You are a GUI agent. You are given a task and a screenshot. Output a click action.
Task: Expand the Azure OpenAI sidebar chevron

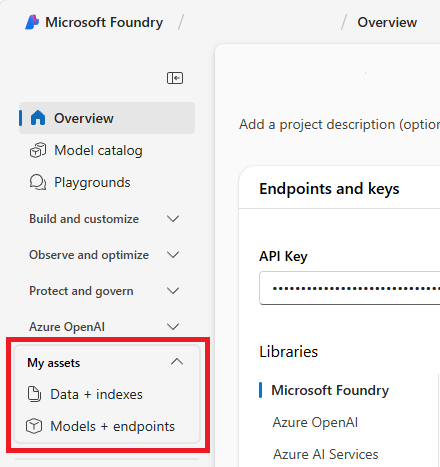173,327
